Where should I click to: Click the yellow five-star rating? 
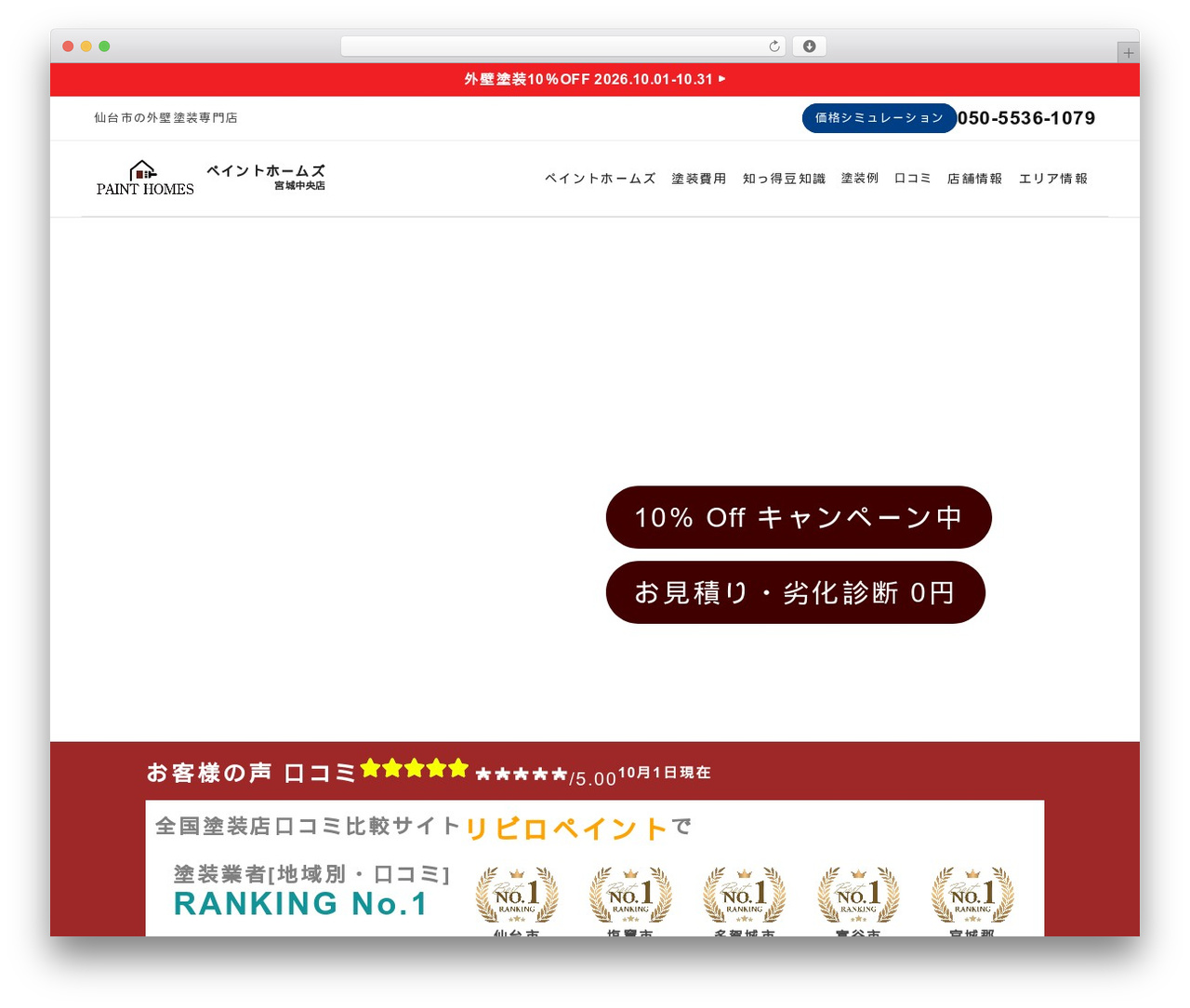415,768
